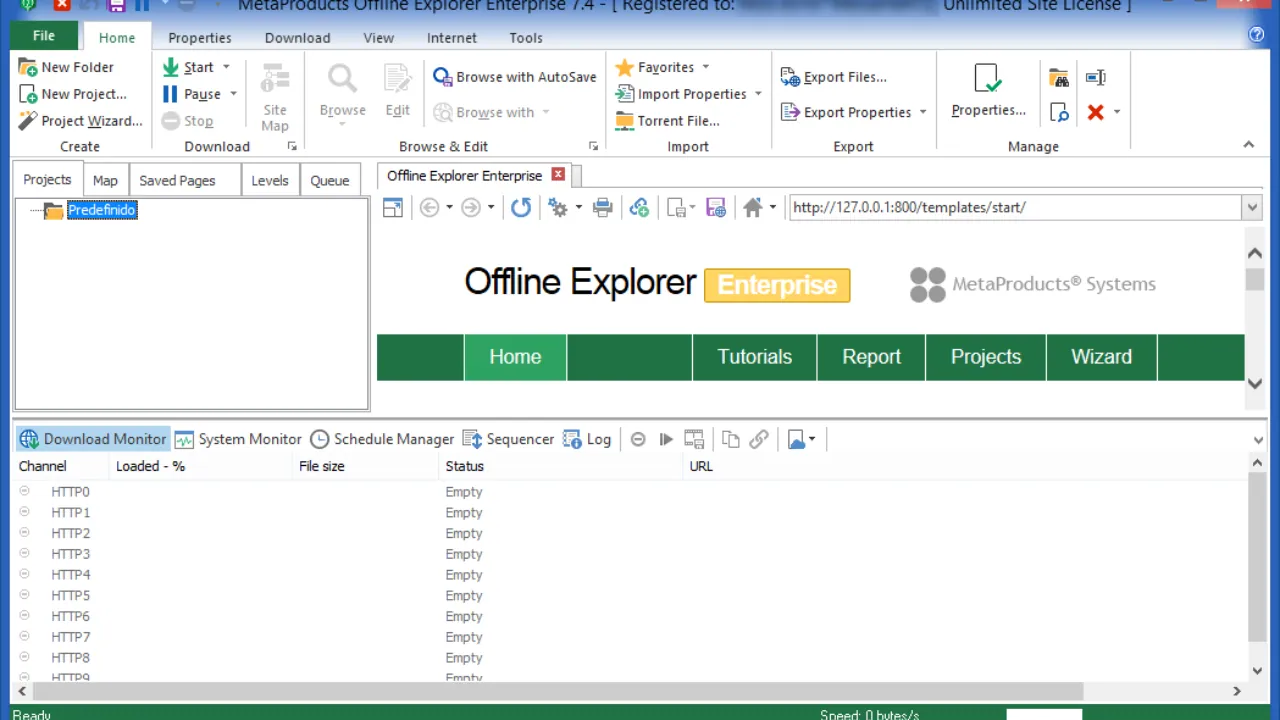This screenshot has height=720, width=1280.
Task: Close the Offline Explorer Enterprise browser tab
Action: 558,175
